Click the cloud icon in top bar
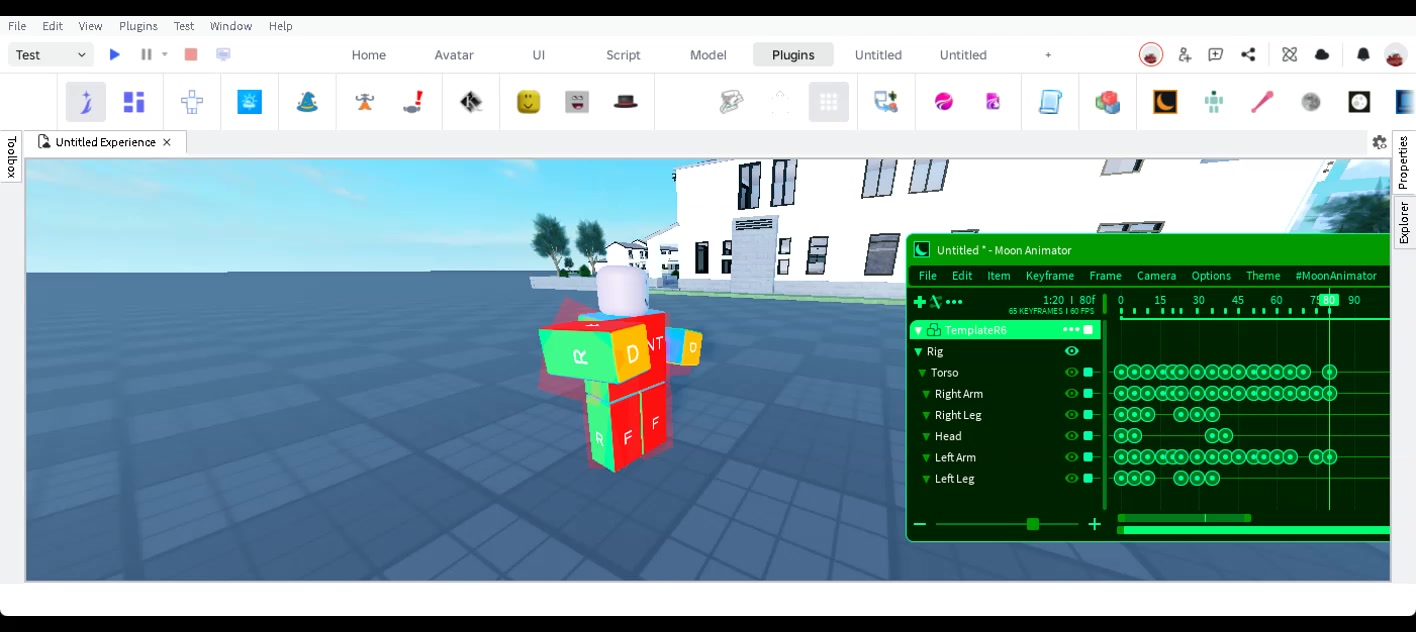The image size is (1416, 632). 1322,55
